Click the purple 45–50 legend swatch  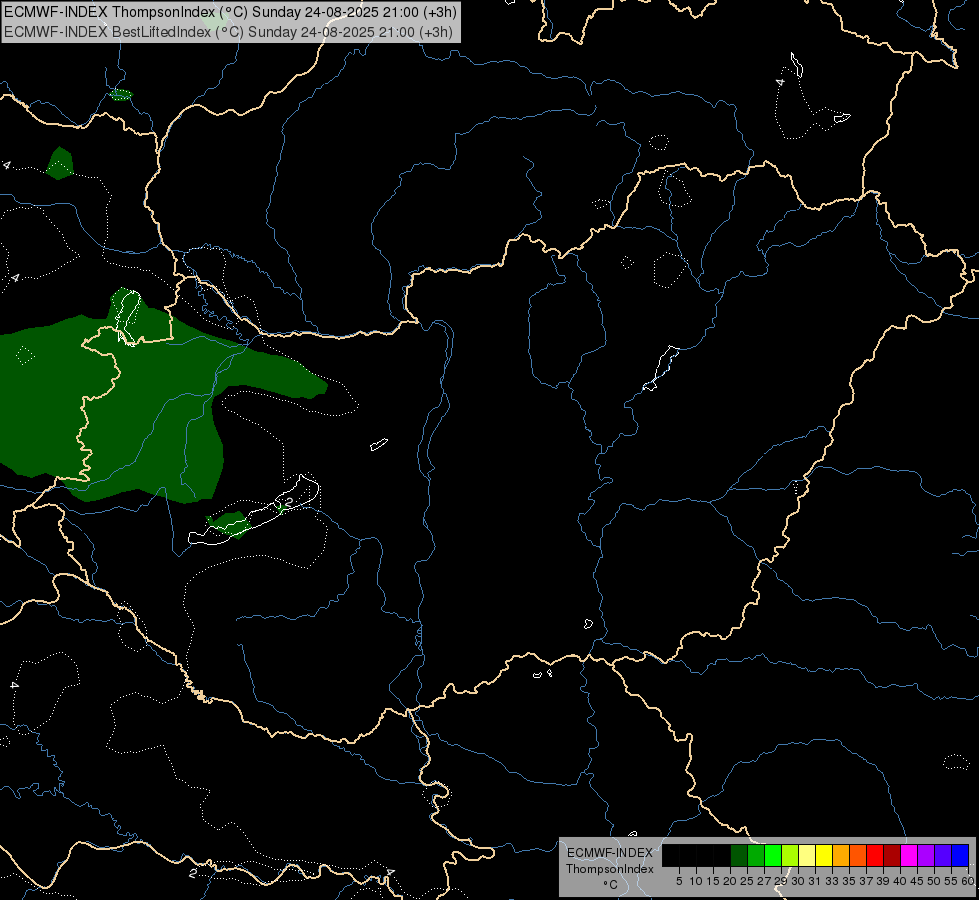click(x=926, y=855)
